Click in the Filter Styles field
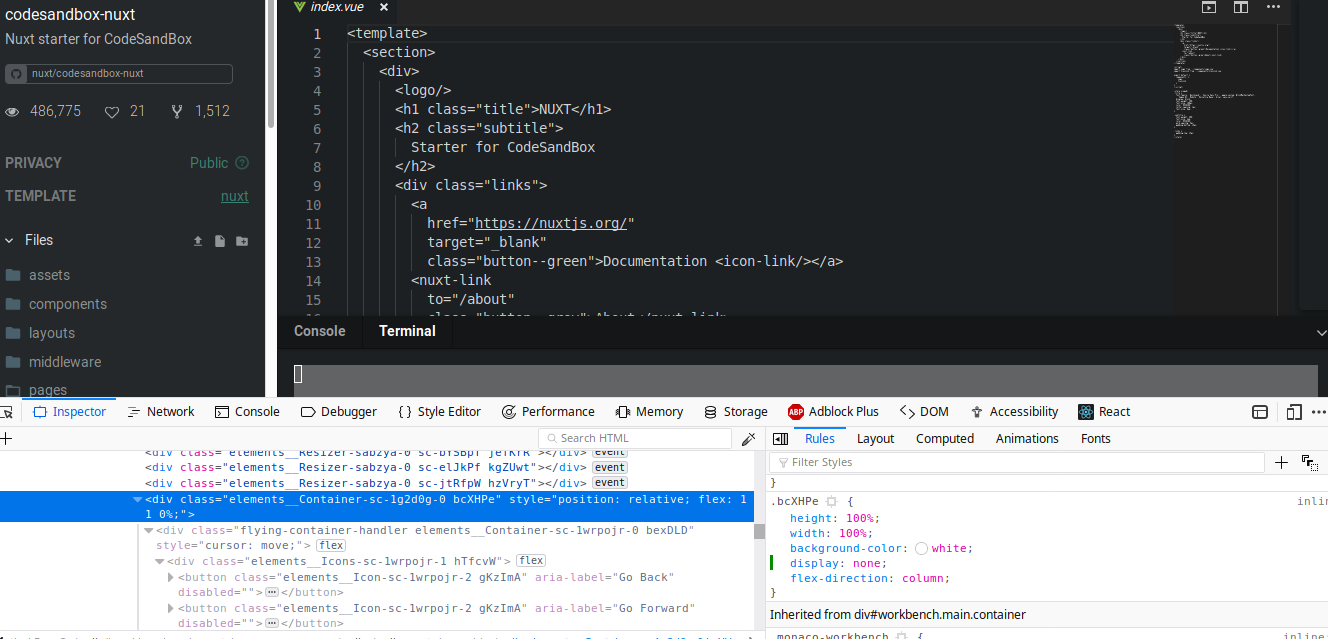 (1019, 462)
